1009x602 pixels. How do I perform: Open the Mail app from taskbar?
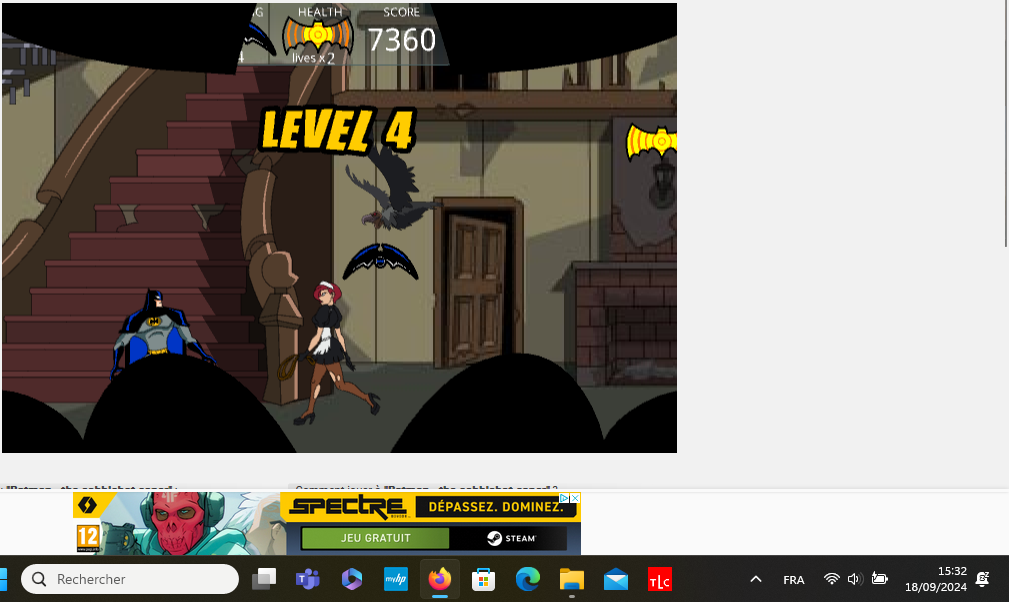tap(616, 579)
